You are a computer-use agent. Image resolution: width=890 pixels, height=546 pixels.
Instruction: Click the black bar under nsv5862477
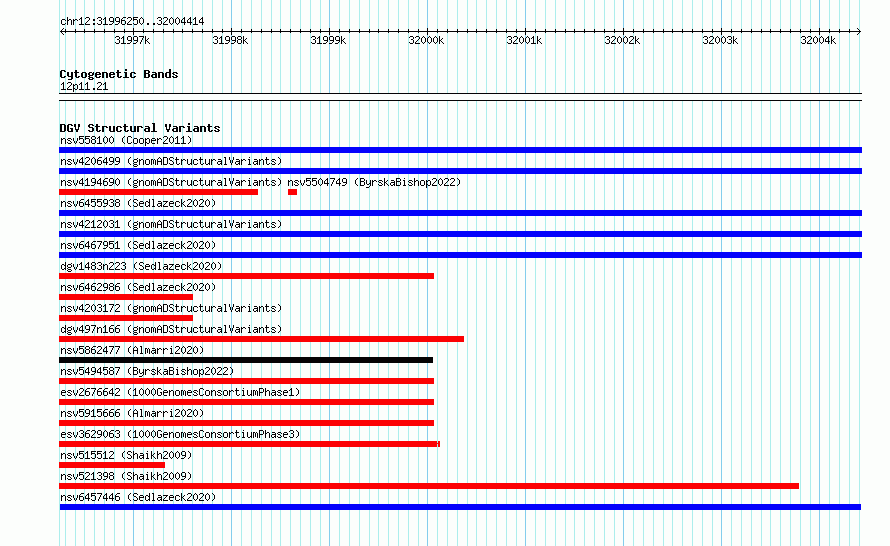pyautogui.click(x=246, y=360)
